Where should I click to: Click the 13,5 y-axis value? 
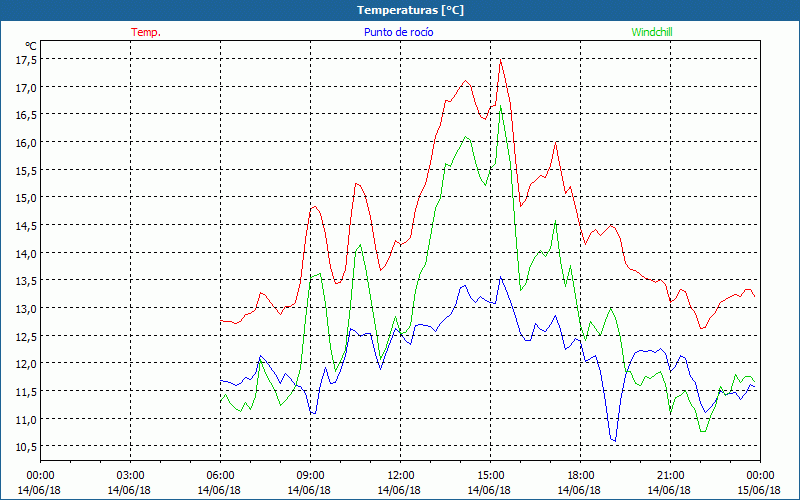click(x=26, y=281)
